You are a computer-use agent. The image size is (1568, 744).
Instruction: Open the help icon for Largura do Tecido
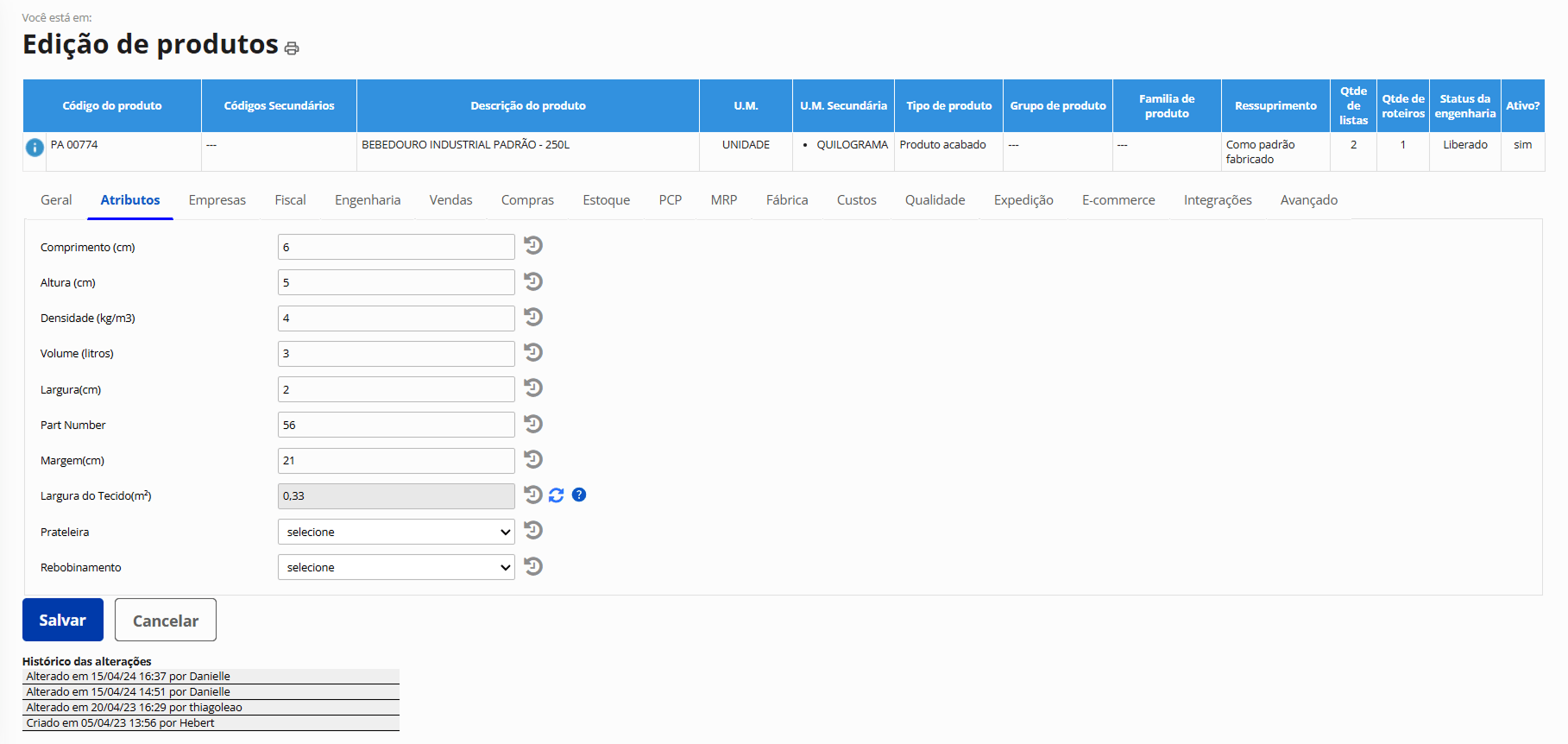[579, 495]
